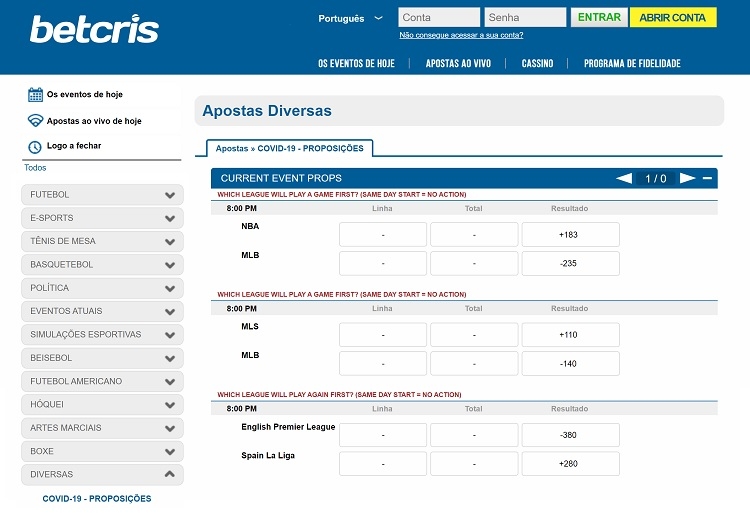Screen dimensions: 750x513
Task: Select the COVID-19 - PROPOSIÇÕES tab
Action: (x=289, y=148)
